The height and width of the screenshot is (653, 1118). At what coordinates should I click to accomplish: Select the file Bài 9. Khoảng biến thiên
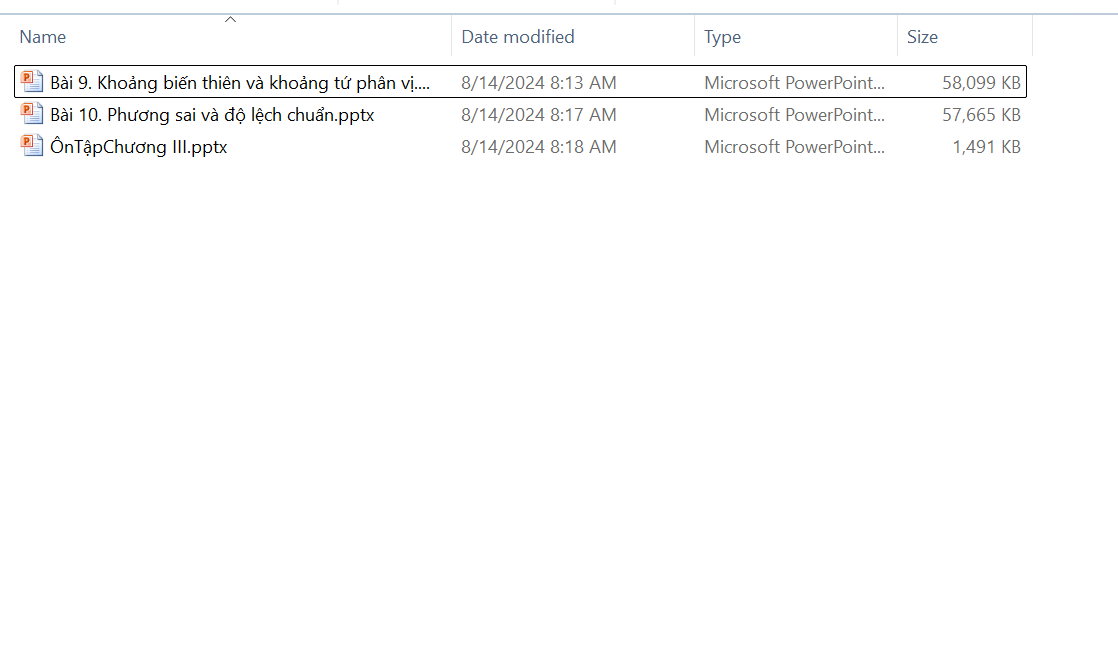[x=240, y=83]
